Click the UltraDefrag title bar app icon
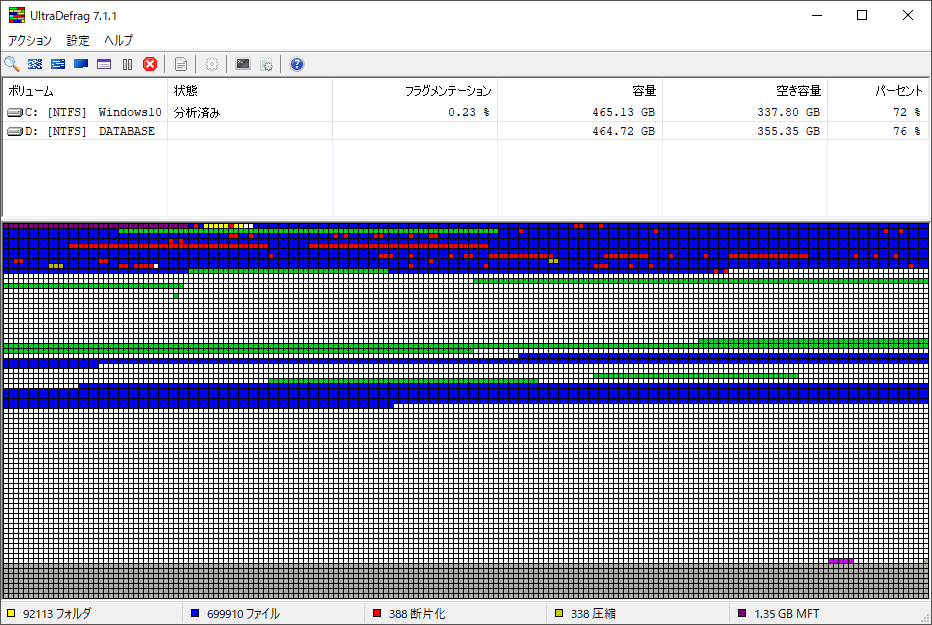The height and width of the screenshot is (625, 932). 17,15
